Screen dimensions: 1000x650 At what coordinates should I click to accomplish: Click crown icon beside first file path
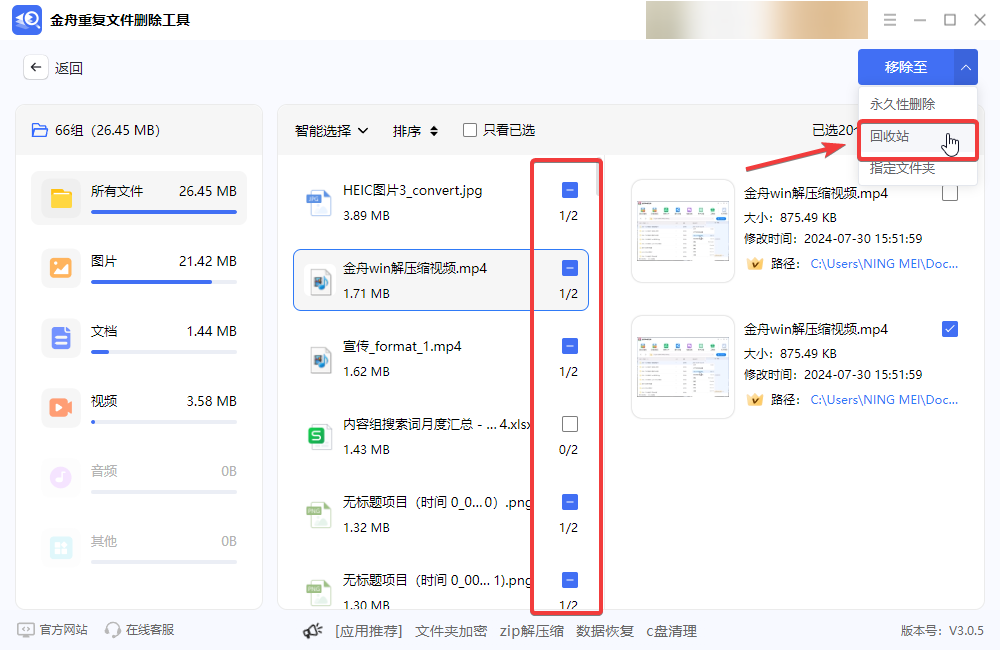(754, 263)
